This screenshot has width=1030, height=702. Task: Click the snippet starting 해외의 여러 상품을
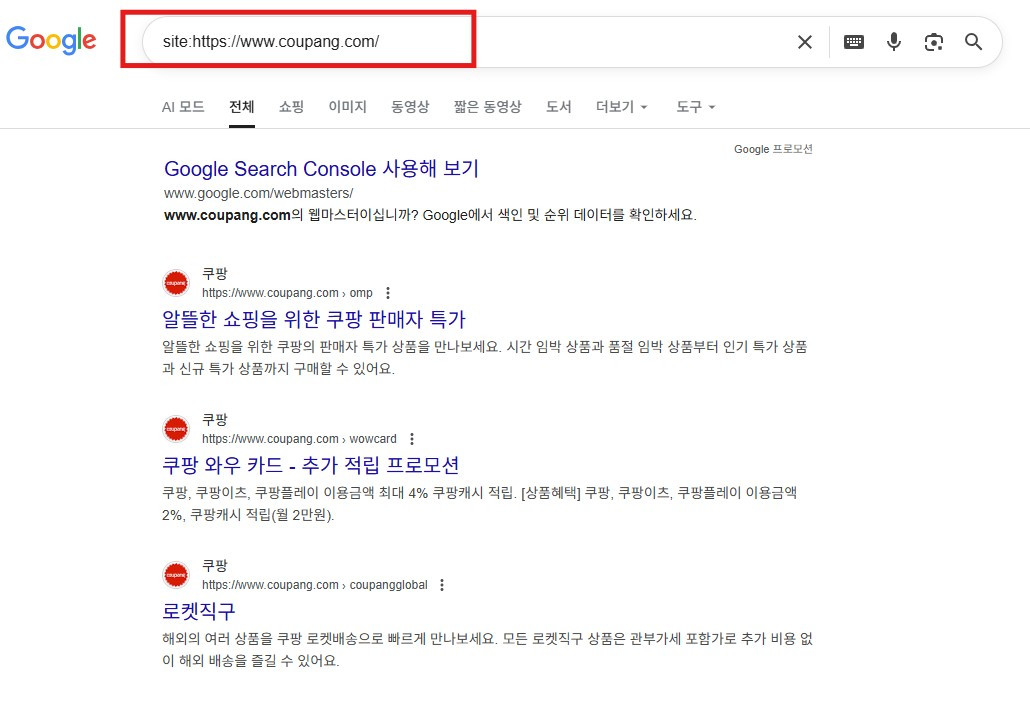pos(487,649)
